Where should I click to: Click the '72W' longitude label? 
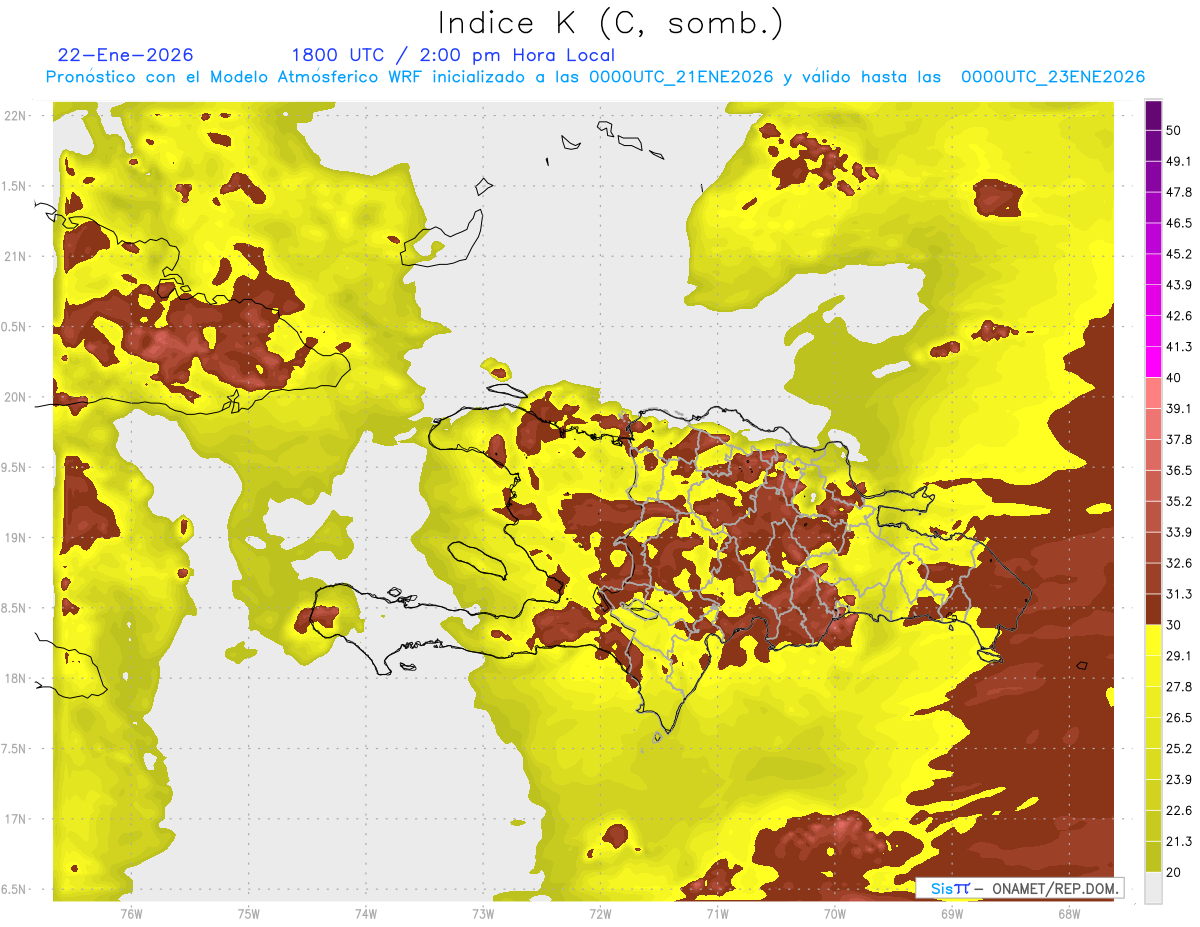[600, 913]
